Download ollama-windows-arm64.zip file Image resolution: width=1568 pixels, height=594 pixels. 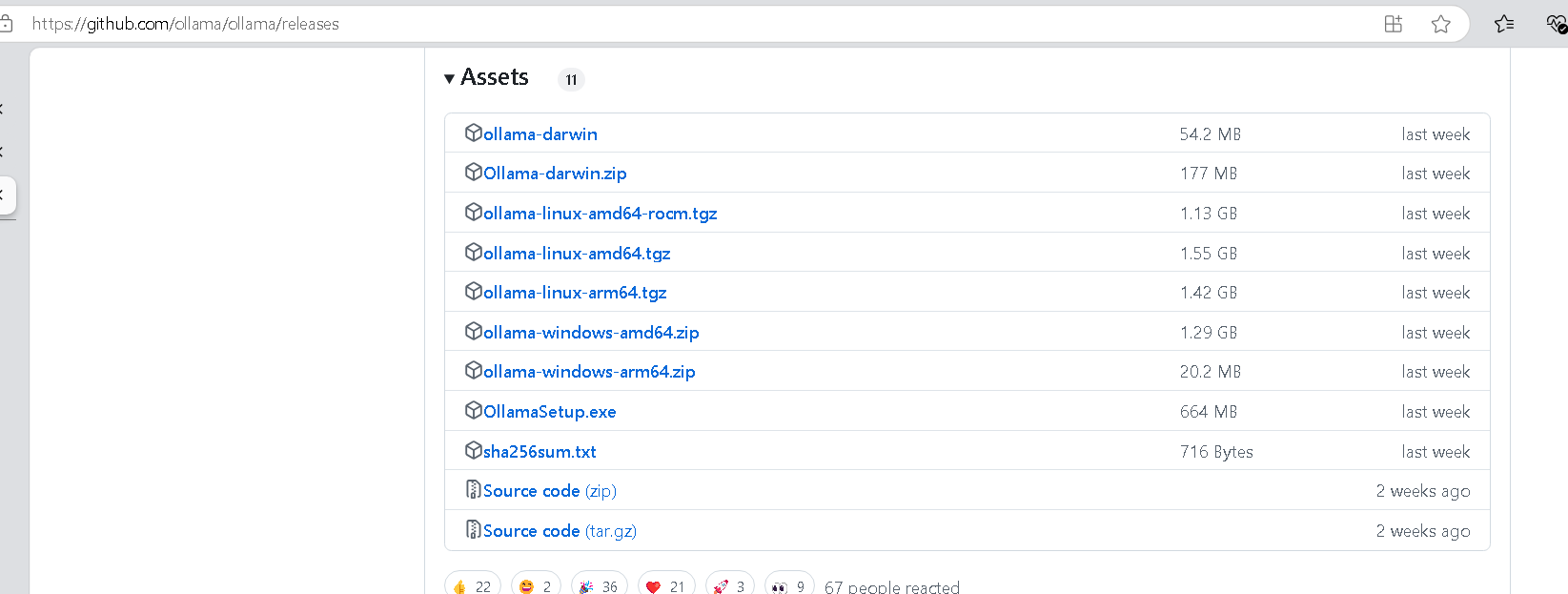tap(589, 372)
